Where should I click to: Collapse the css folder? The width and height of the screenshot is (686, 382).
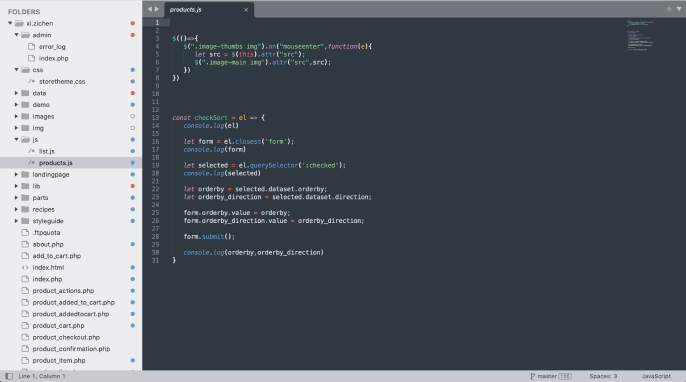click(x=17, y=70)
